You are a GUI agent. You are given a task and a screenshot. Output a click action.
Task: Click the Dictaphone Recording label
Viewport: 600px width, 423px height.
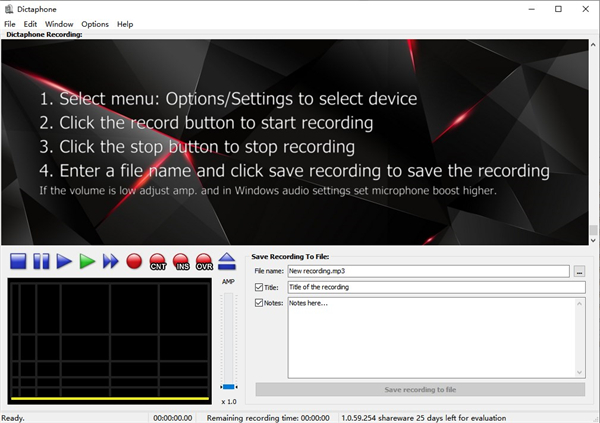coord(44,34)
